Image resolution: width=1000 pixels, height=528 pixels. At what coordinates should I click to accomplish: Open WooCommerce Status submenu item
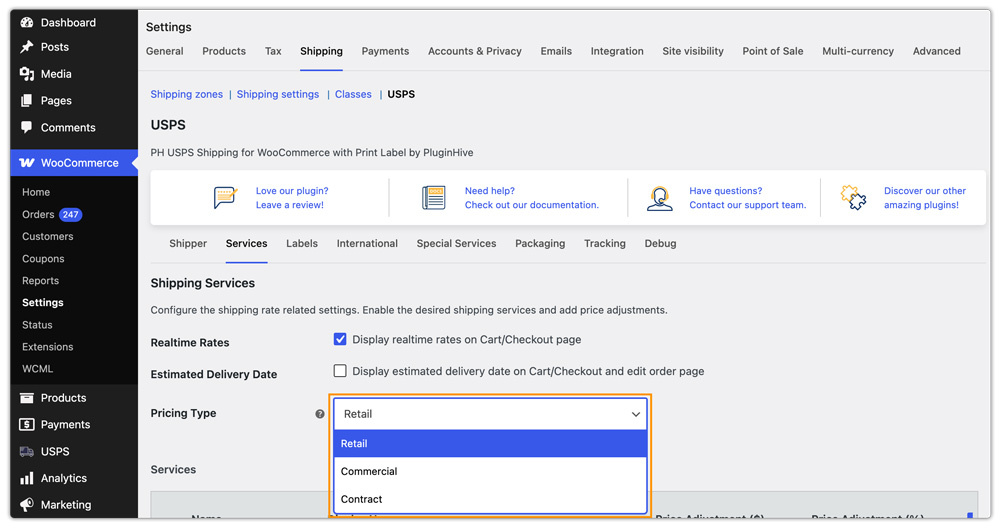click(x=37, y=325)
